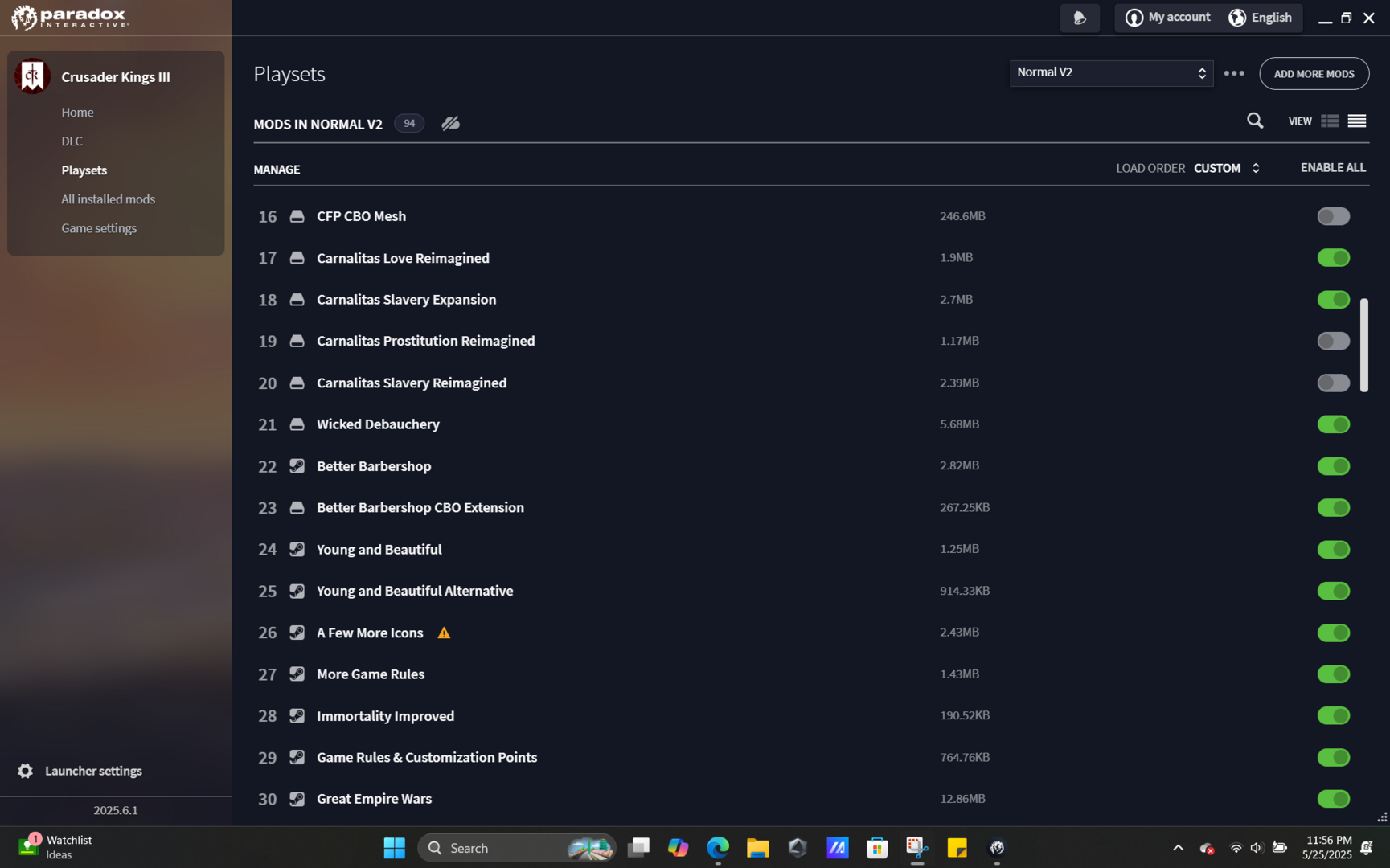Change load order sorting from Custom

(x=1227, y=168)
